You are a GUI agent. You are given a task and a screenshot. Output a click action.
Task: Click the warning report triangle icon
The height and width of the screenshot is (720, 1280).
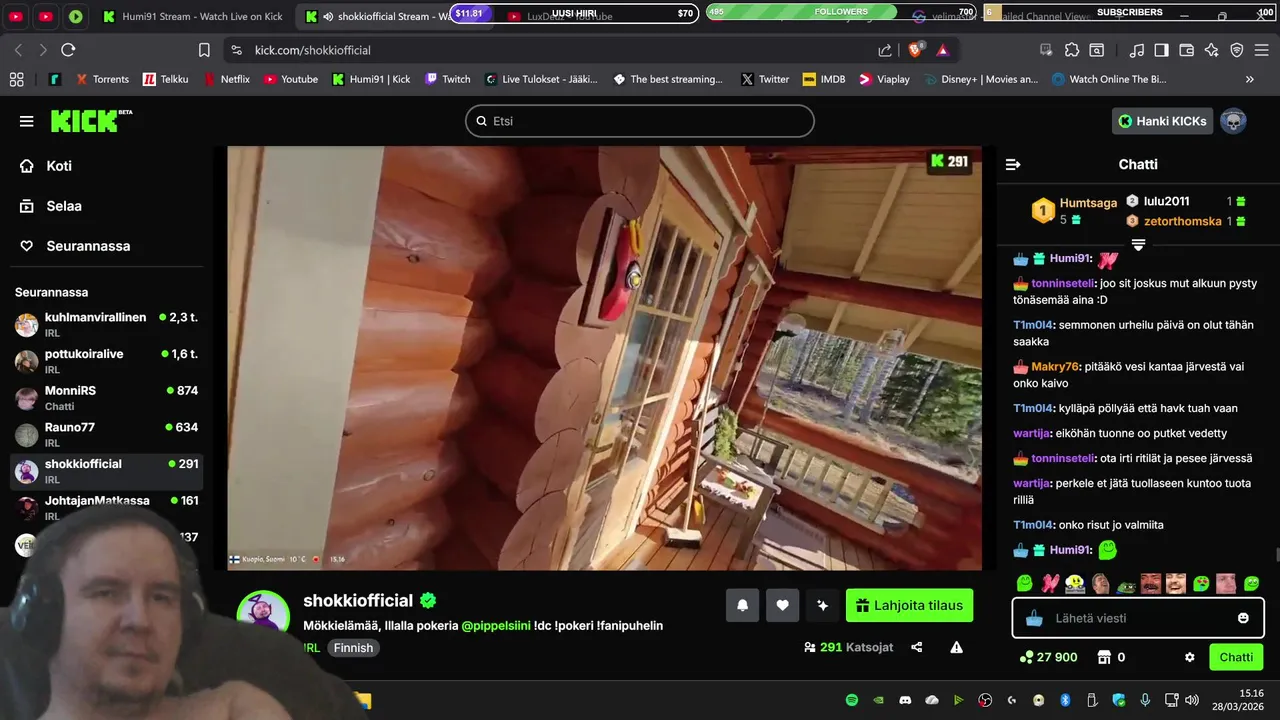tap(956, 647)
